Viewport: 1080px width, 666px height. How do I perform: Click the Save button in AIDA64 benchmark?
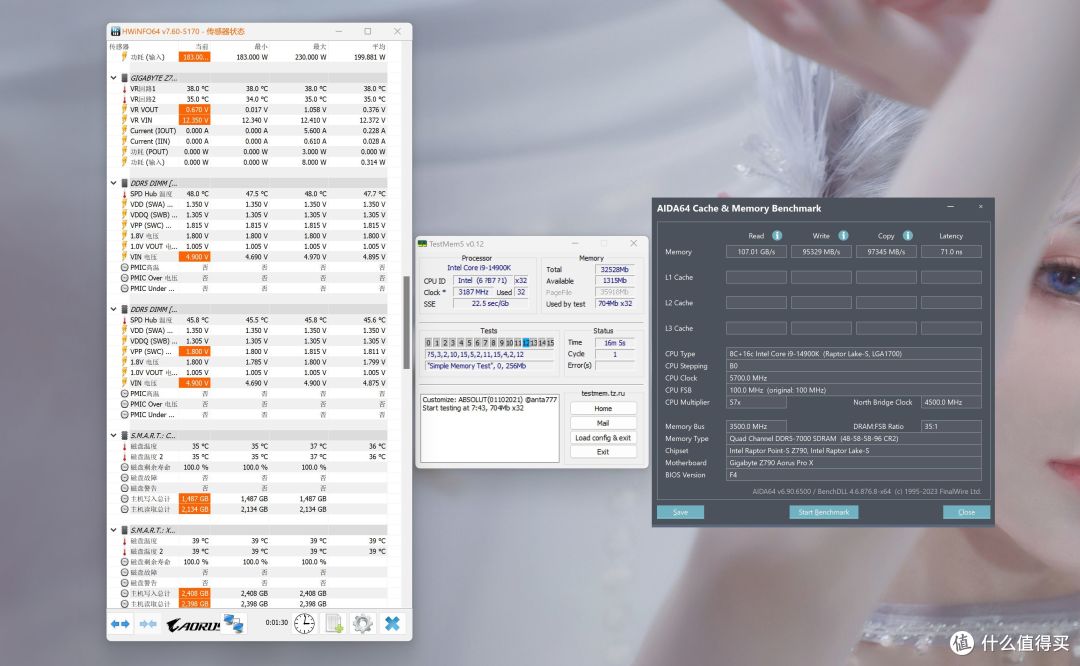click(x=680, y=512)
